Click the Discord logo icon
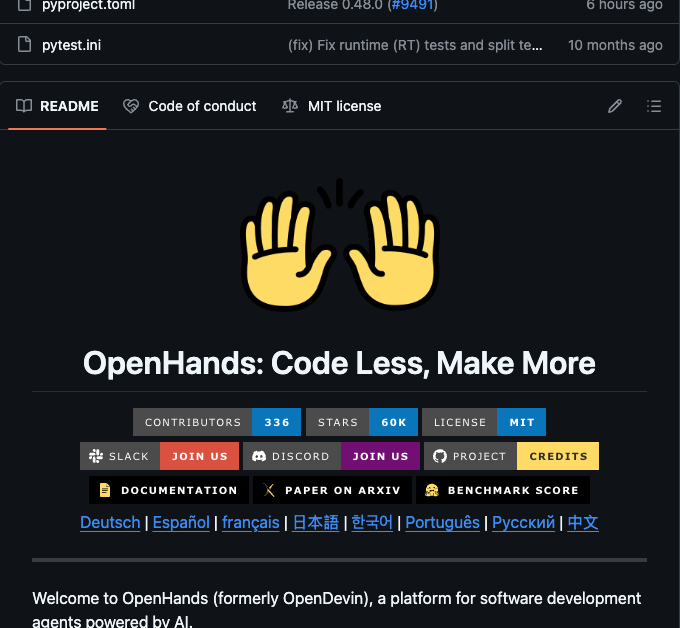 (x=259, y=456)
